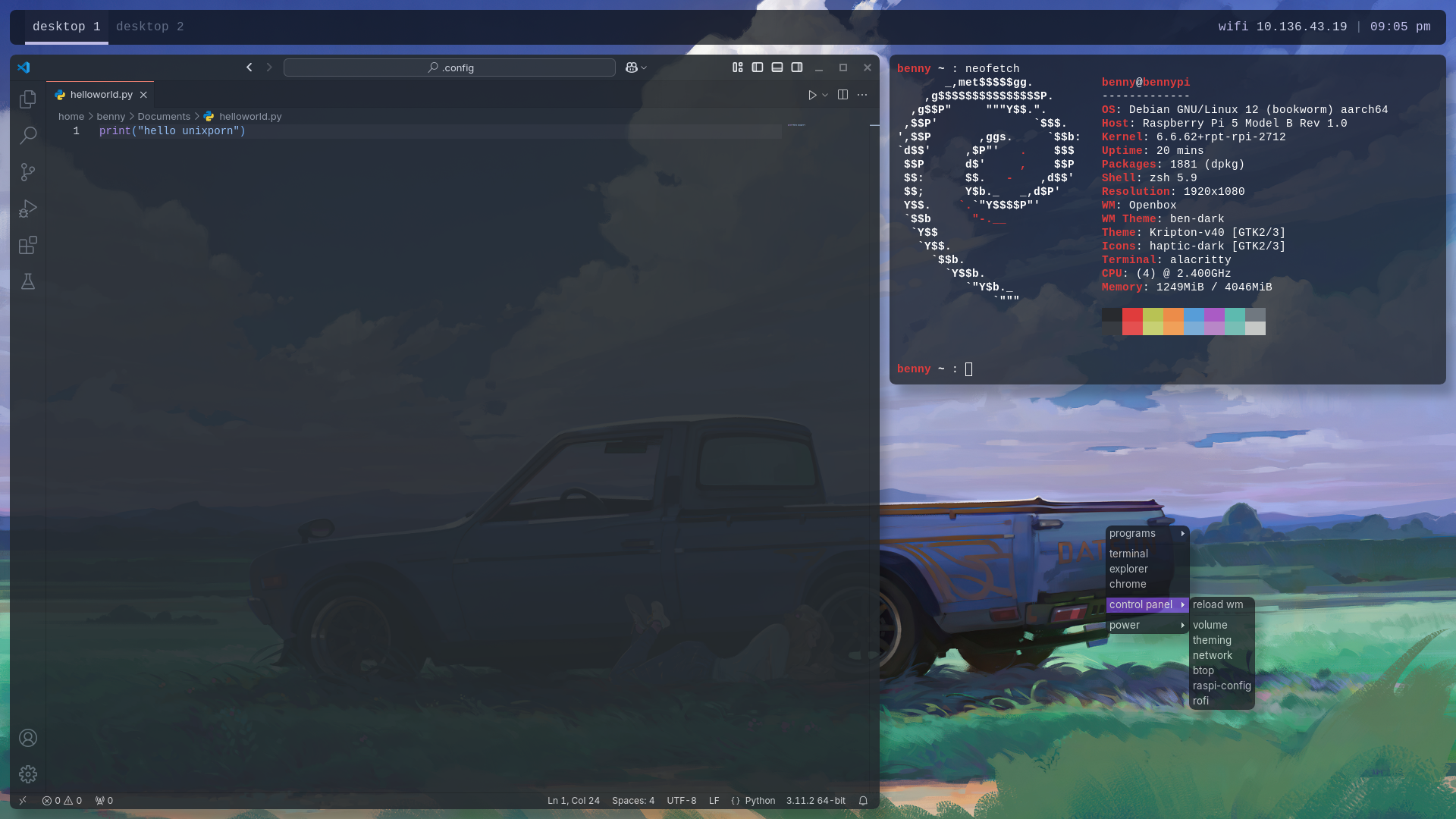Click the home breadcrumb

71,116
